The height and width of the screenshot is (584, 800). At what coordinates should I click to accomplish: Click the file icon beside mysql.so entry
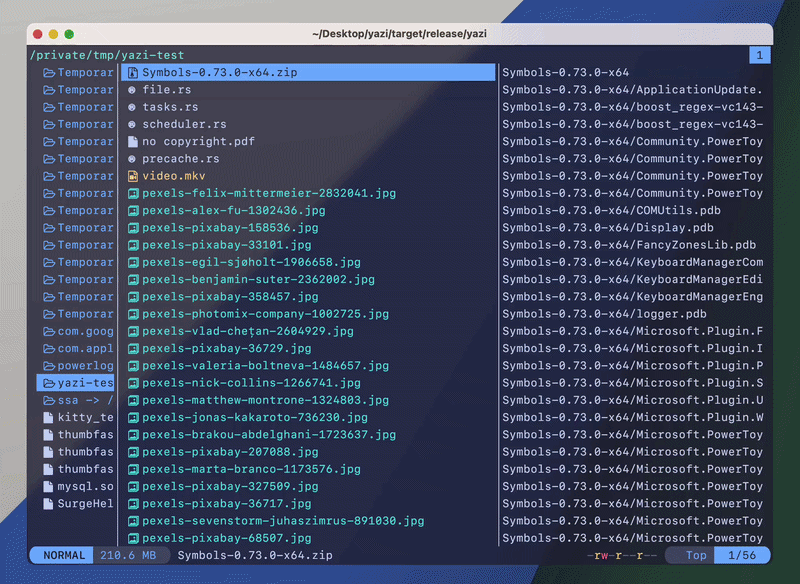coord(48,487)
